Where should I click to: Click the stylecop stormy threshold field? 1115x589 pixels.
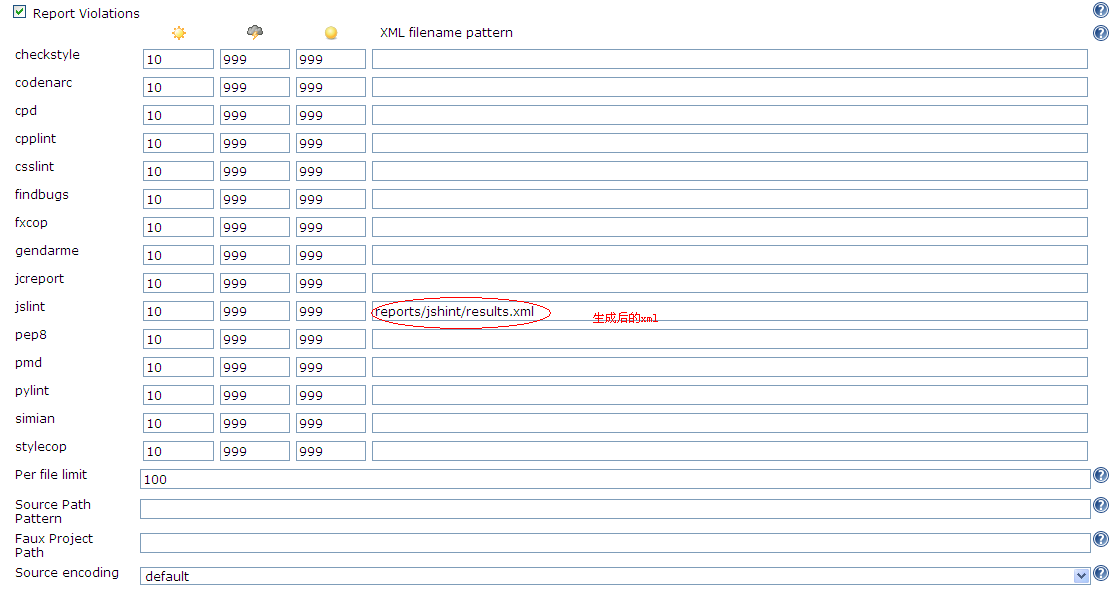[255, 451]
